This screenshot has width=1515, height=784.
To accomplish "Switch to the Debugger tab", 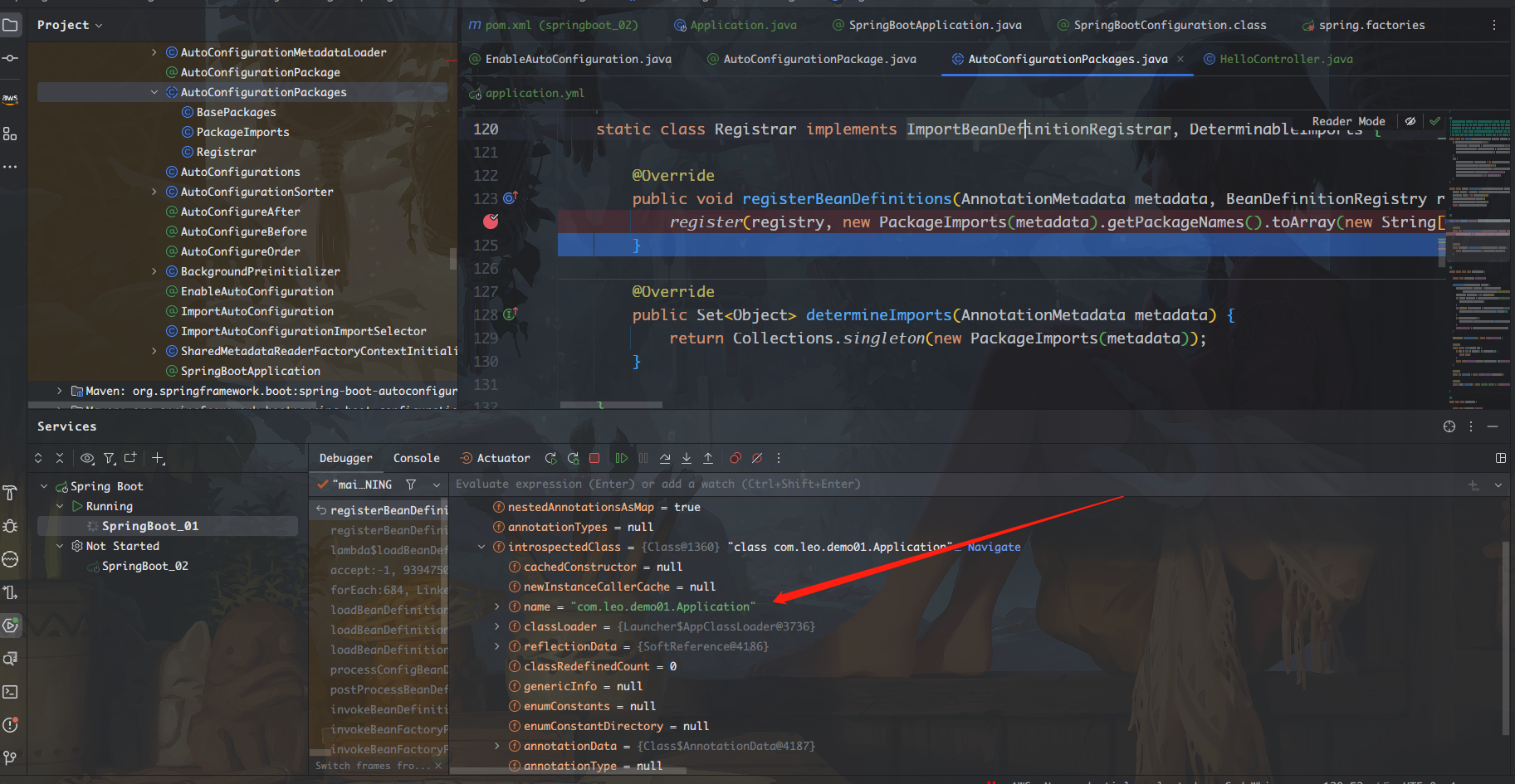I will click(x=345, y=458).
